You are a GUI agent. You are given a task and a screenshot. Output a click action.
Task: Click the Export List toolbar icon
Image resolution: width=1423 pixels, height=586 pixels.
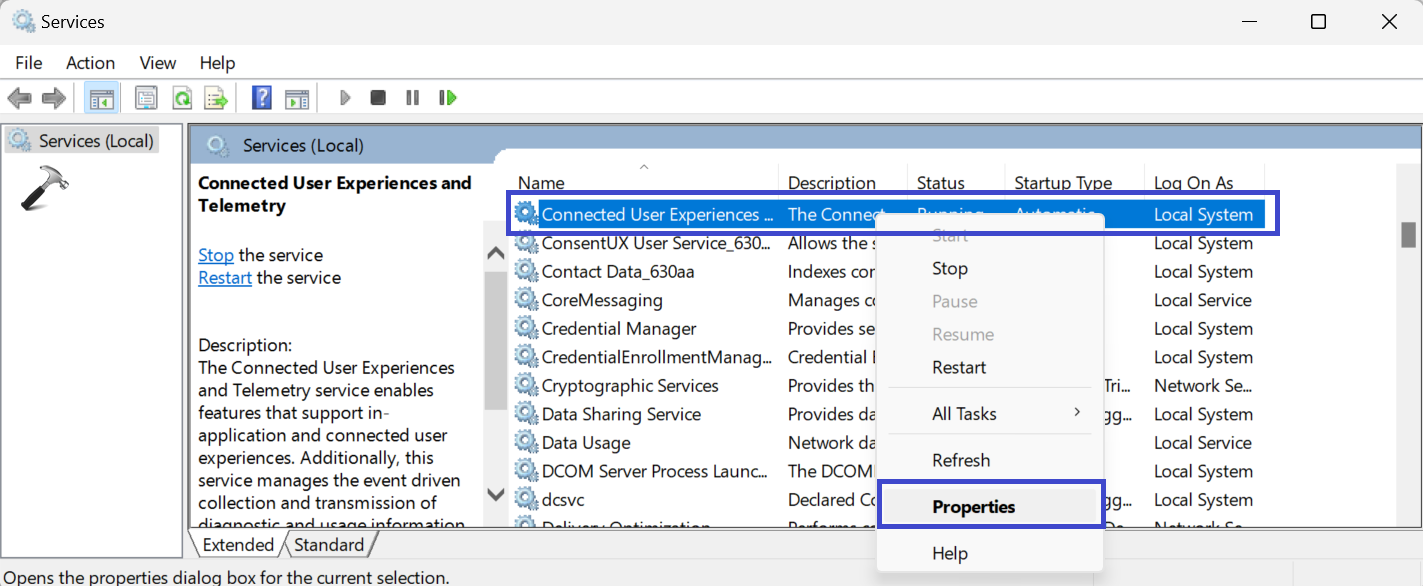point(215,98)
